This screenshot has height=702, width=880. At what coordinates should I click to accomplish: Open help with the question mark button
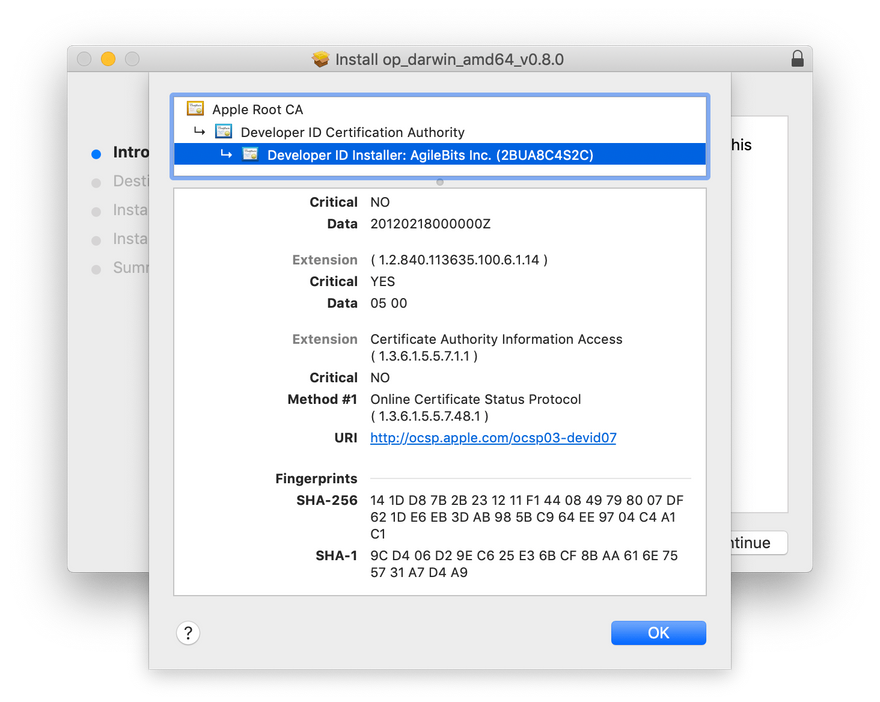[x=188, y=633]
